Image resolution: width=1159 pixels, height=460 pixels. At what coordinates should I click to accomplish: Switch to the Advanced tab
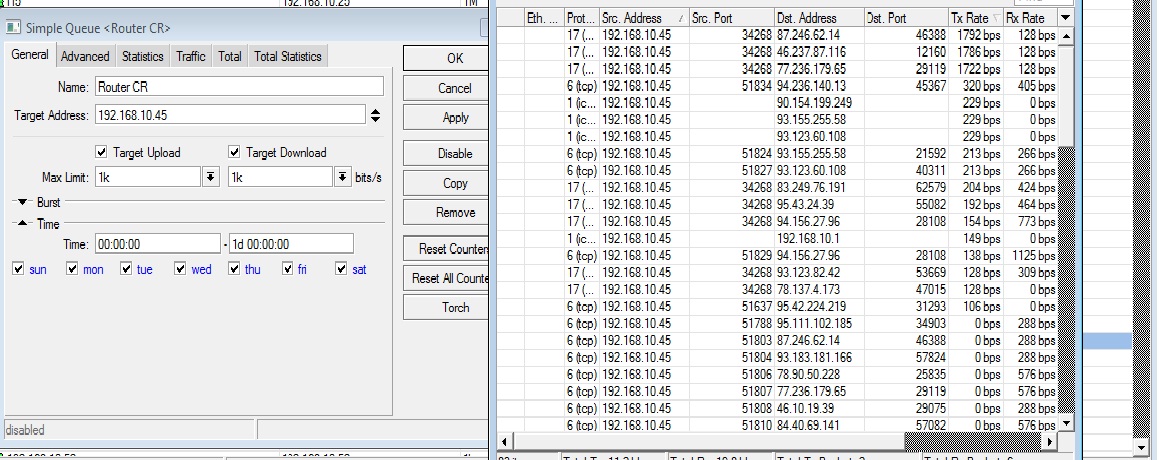tap(85, 57)
